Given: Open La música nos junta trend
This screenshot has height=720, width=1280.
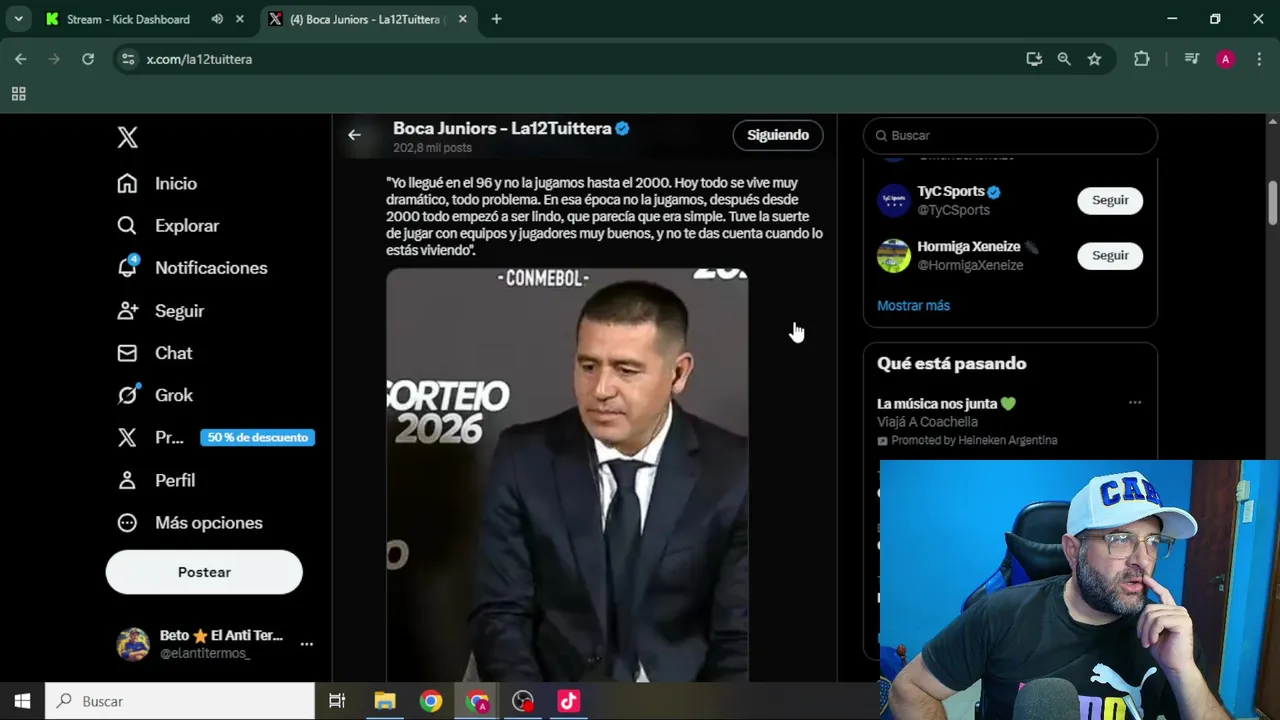Looking at the screenshot, I should point(946,404).
